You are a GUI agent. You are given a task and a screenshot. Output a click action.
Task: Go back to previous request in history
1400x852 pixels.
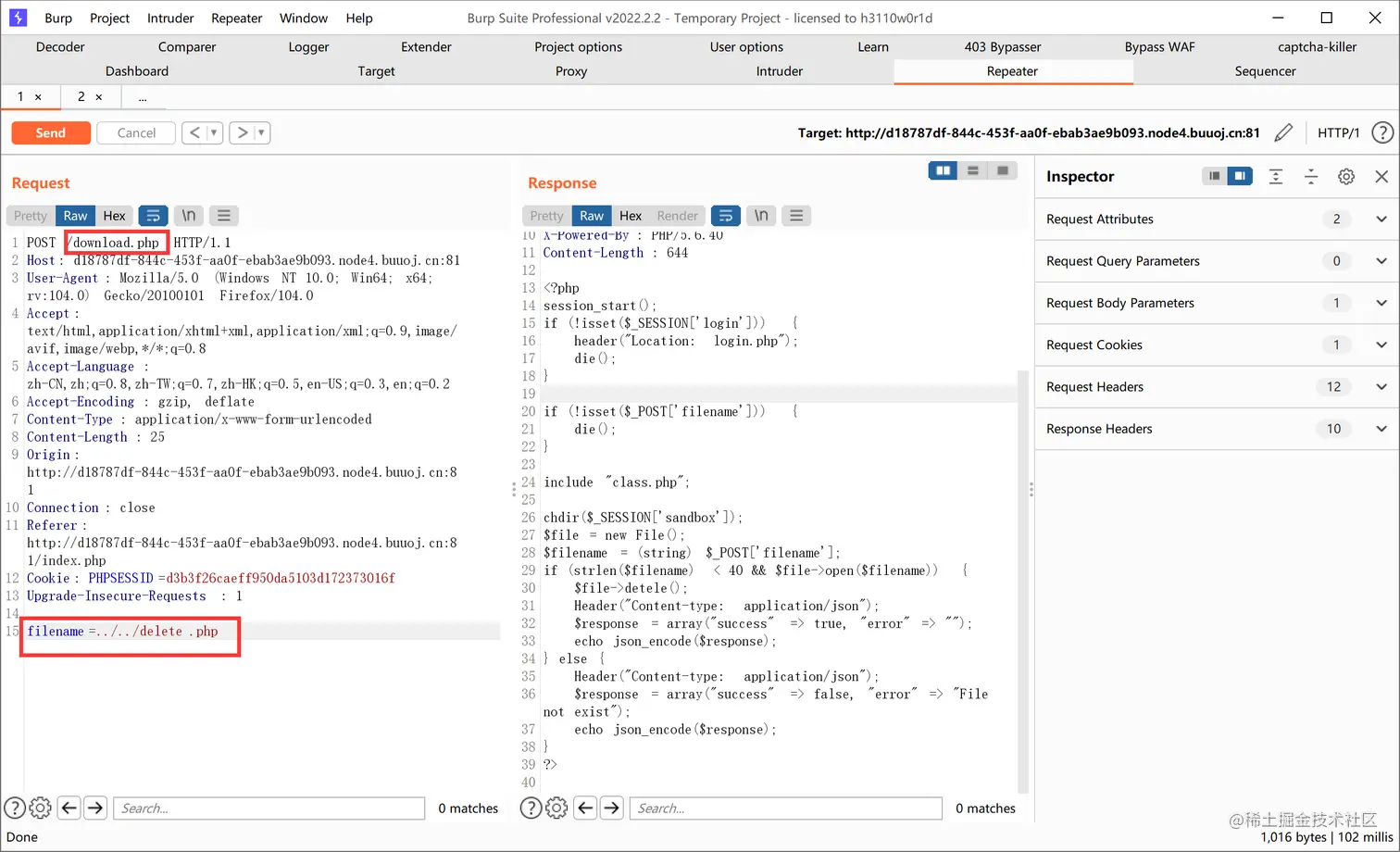194,132
